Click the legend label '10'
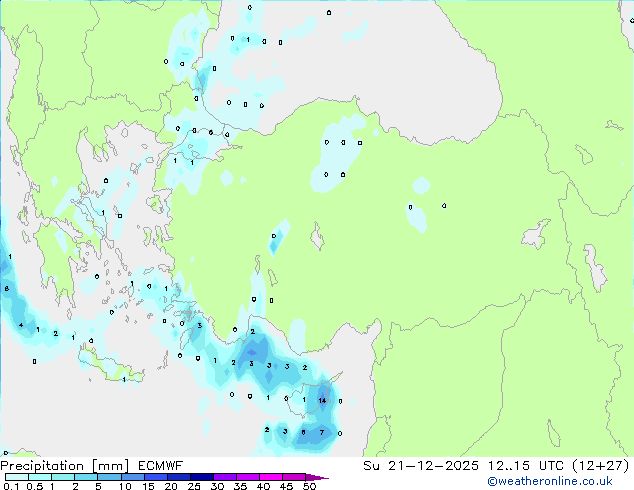The width and height of the screenshot is (634, 490). pos(125,486)
